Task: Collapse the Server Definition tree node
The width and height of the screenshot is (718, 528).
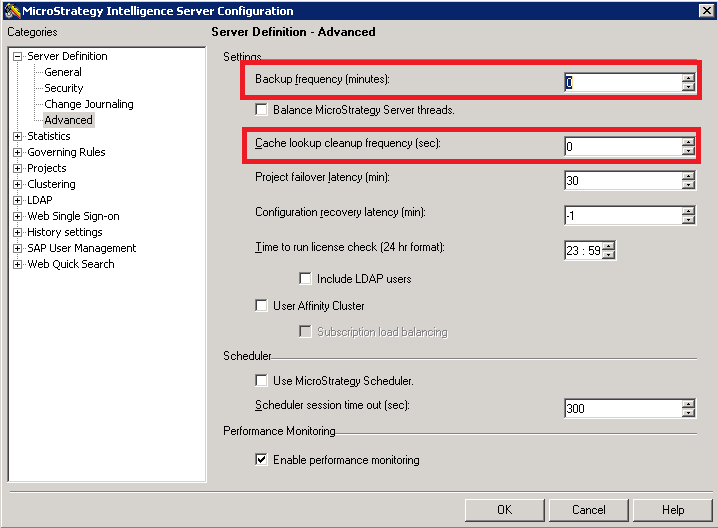Action: 17,56
